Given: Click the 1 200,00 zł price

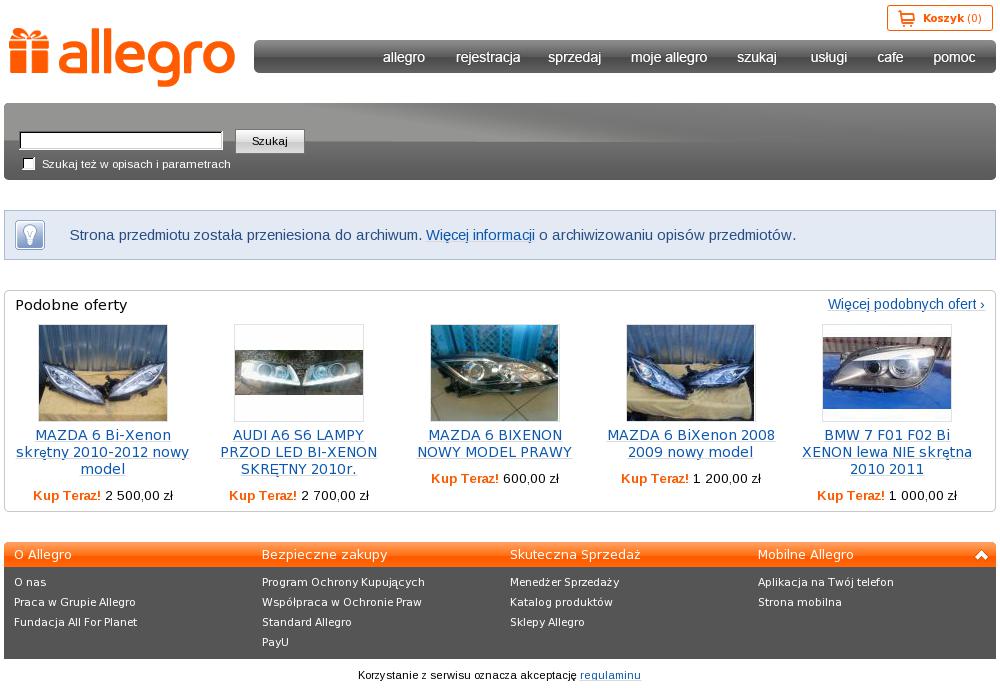Looking at the screenshot, I should [726, 479].
